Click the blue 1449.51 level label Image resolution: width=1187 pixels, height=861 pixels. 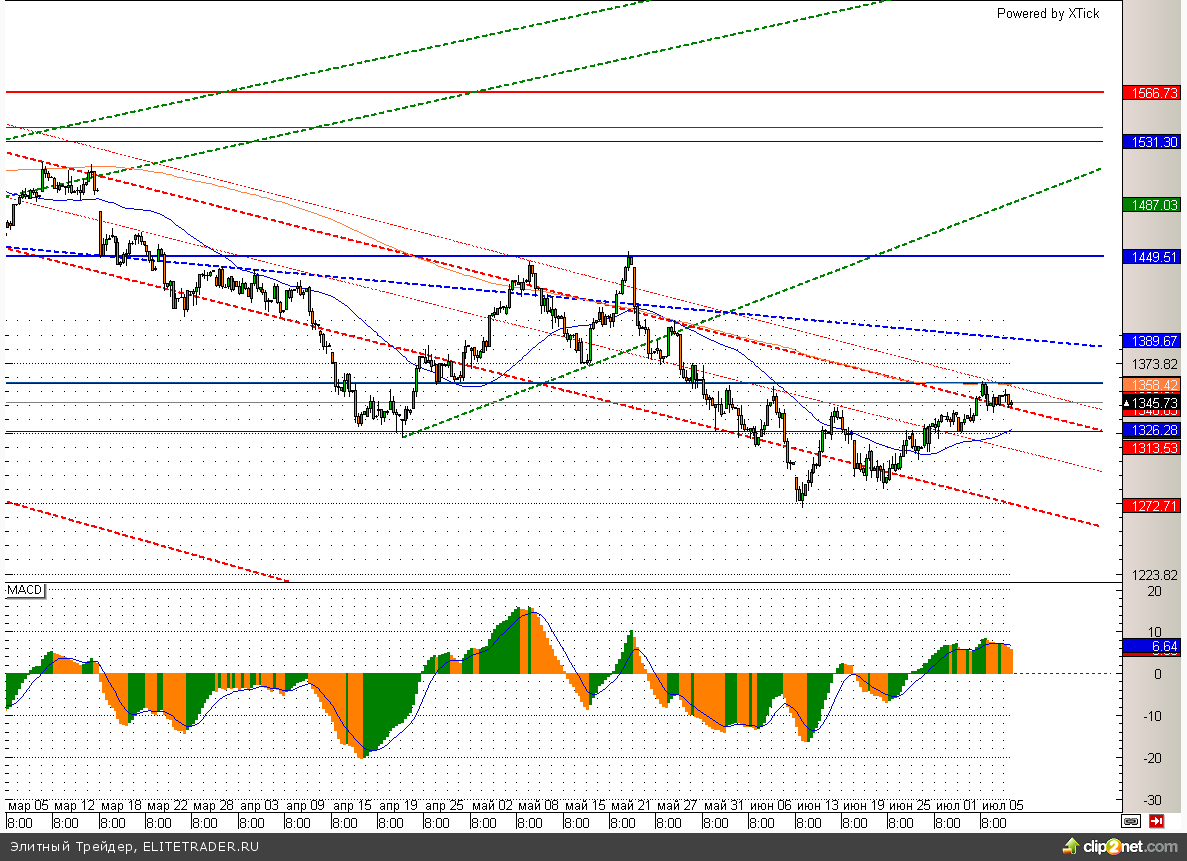pos(1153,257)
